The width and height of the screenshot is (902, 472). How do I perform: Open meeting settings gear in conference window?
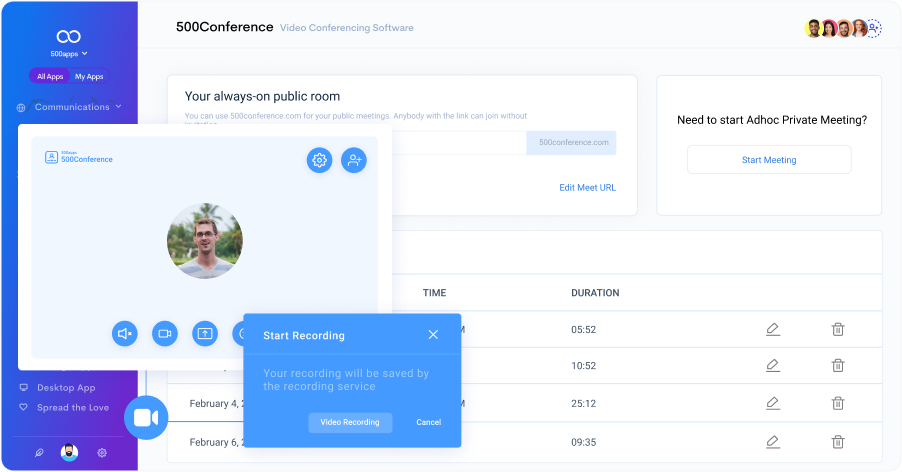coord(319,160)
